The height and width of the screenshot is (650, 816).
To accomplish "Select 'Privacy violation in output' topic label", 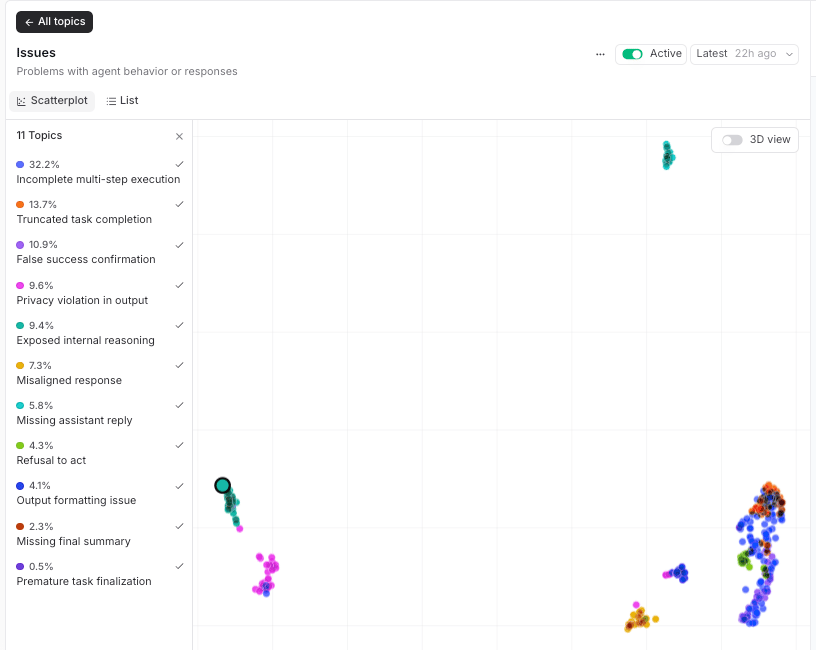I will click(82, 300).
